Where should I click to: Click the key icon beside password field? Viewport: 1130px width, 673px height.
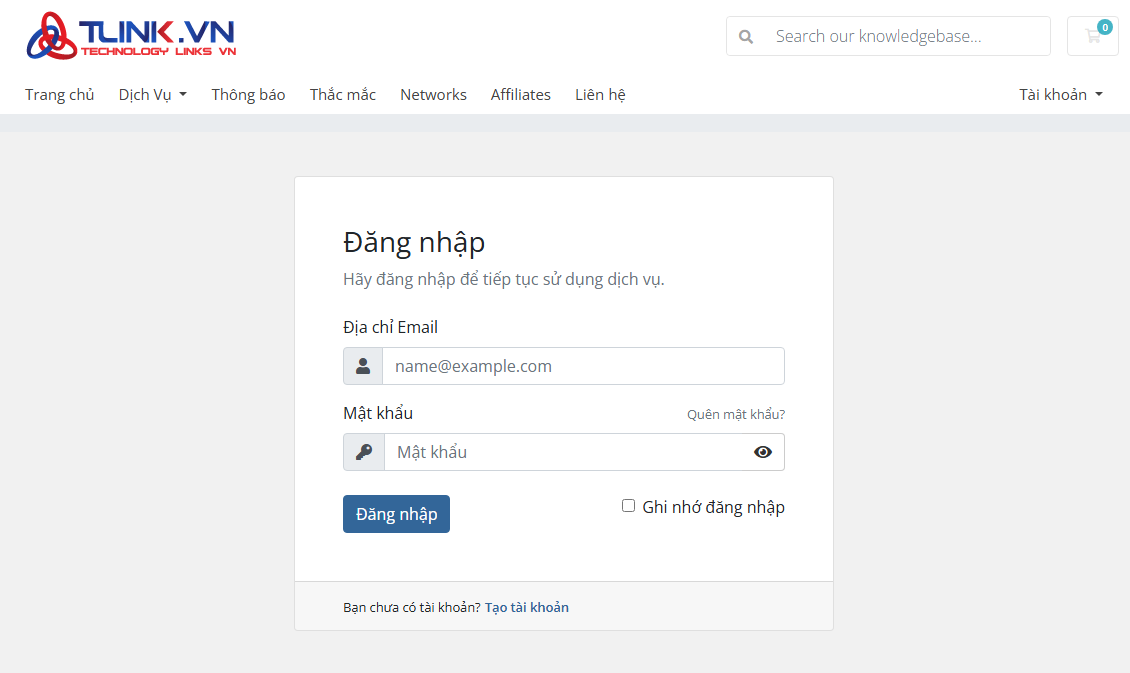tap(364, 452)
